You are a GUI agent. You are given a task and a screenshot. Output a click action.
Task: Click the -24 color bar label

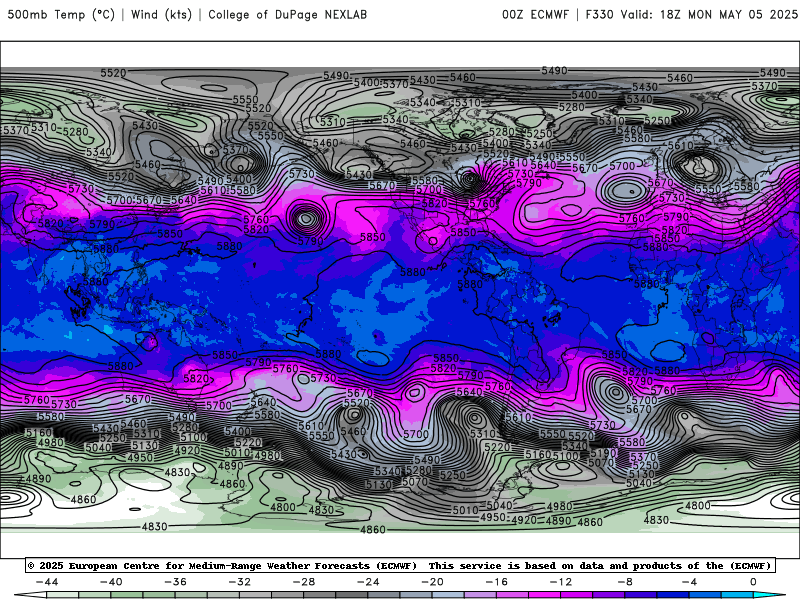coord(368,582)
